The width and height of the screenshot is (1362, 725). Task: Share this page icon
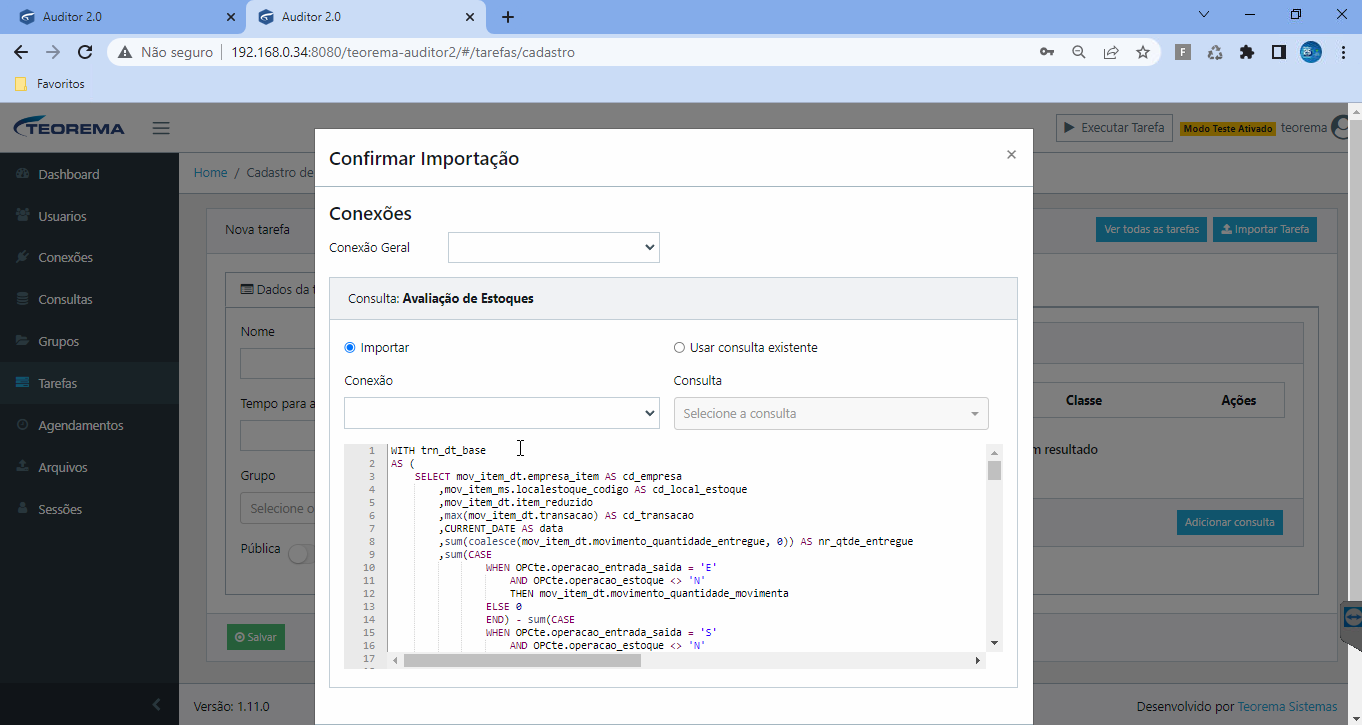tap(1111, 52)
